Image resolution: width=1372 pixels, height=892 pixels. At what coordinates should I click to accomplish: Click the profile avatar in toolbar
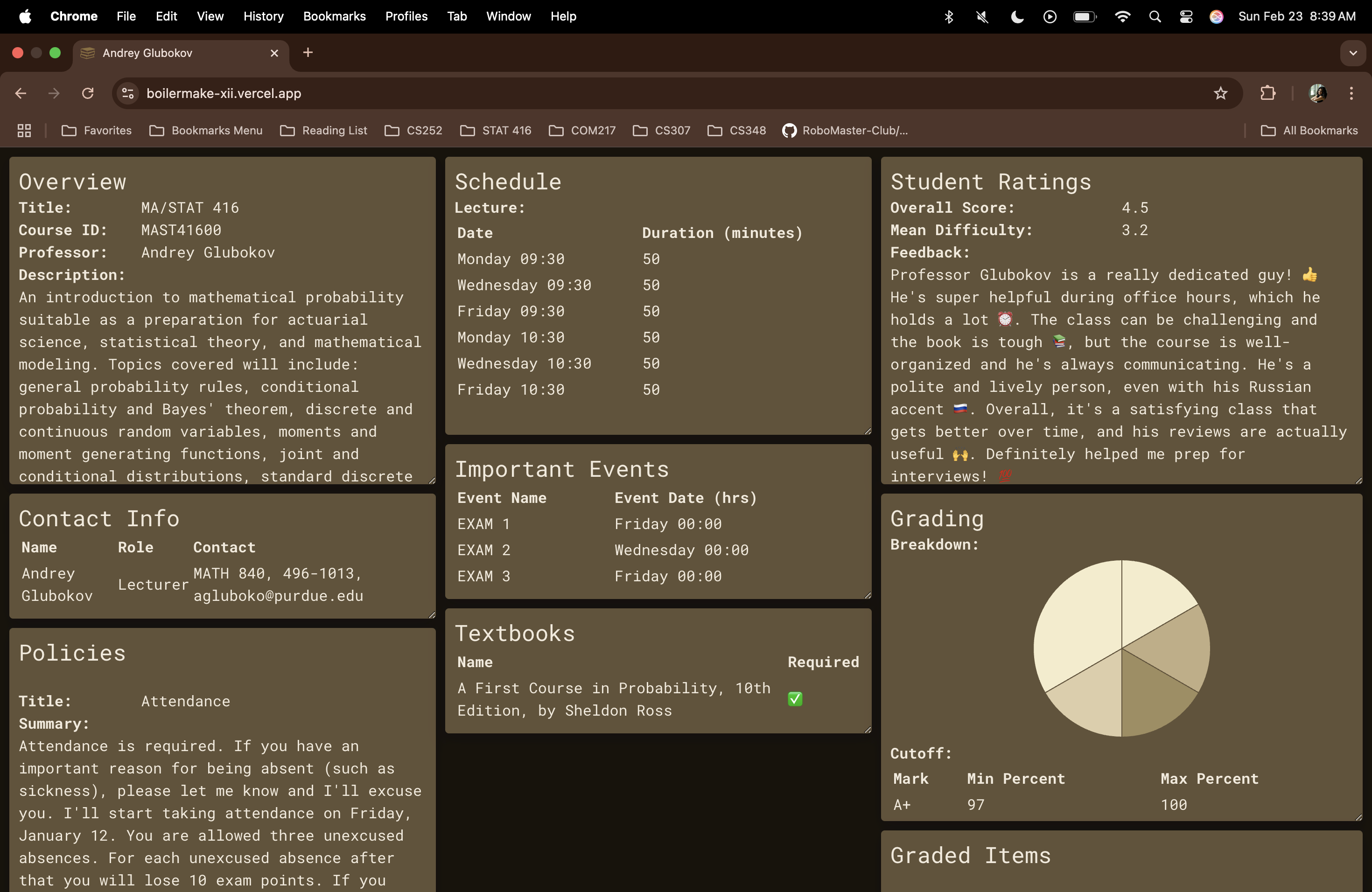click(x=1317, y=93)
